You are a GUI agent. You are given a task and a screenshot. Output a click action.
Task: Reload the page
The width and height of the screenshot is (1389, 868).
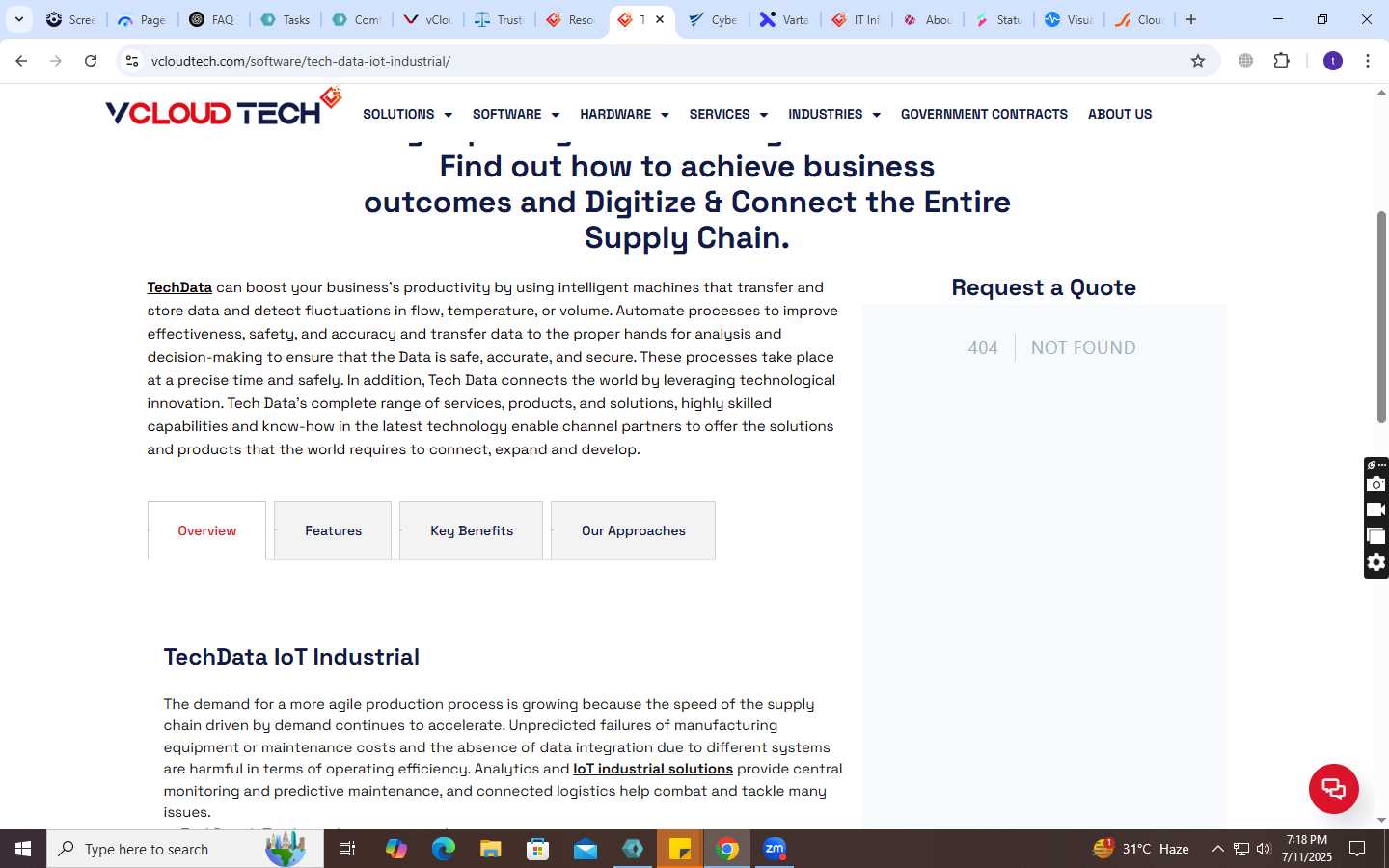point(91,61)
